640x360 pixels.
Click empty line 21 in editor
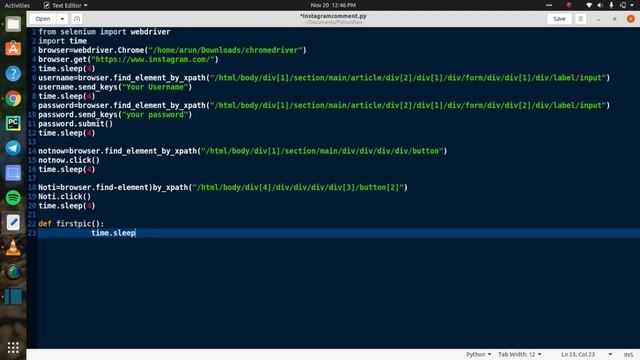338,215
